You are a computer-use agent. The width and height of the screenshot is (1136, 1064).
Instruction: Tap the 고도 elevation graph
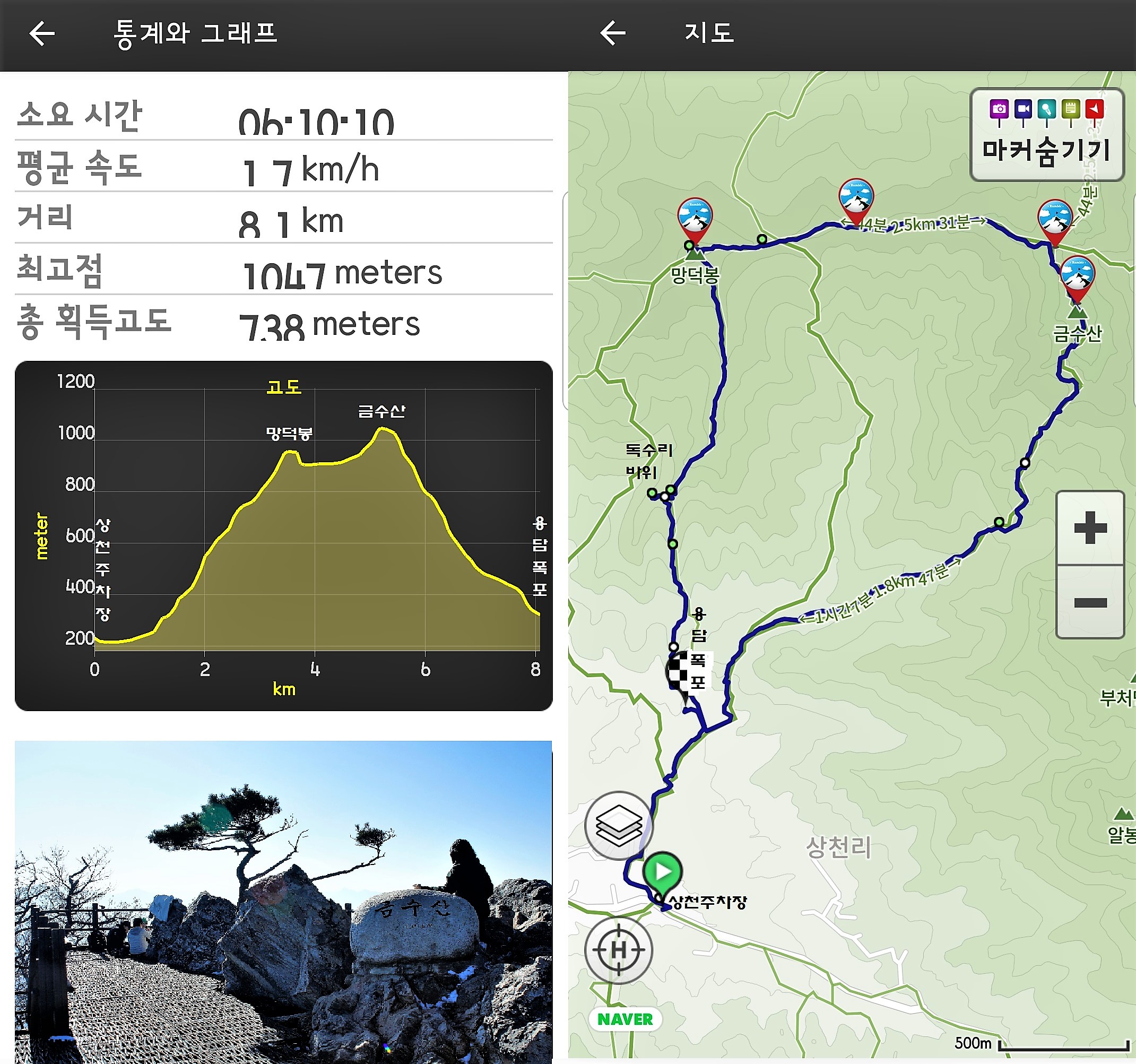point(283,536)
